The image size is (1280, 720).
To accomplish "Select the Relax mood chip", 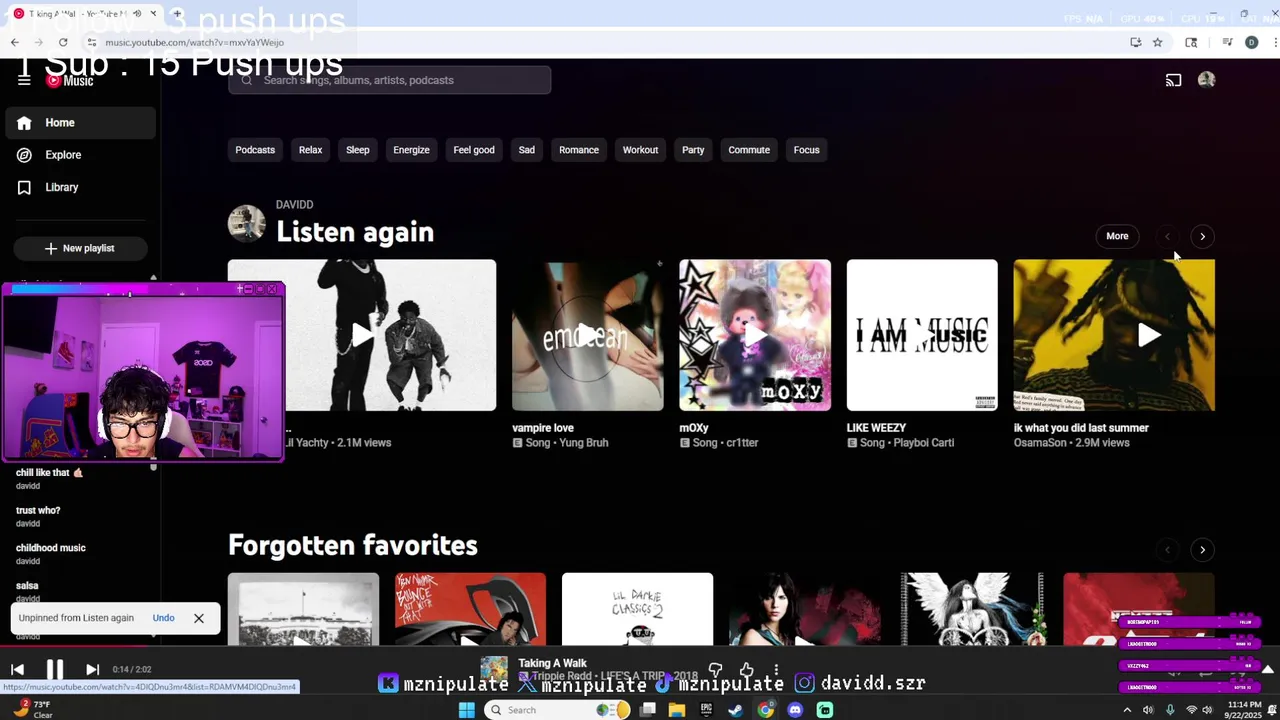I will (310, 150).
